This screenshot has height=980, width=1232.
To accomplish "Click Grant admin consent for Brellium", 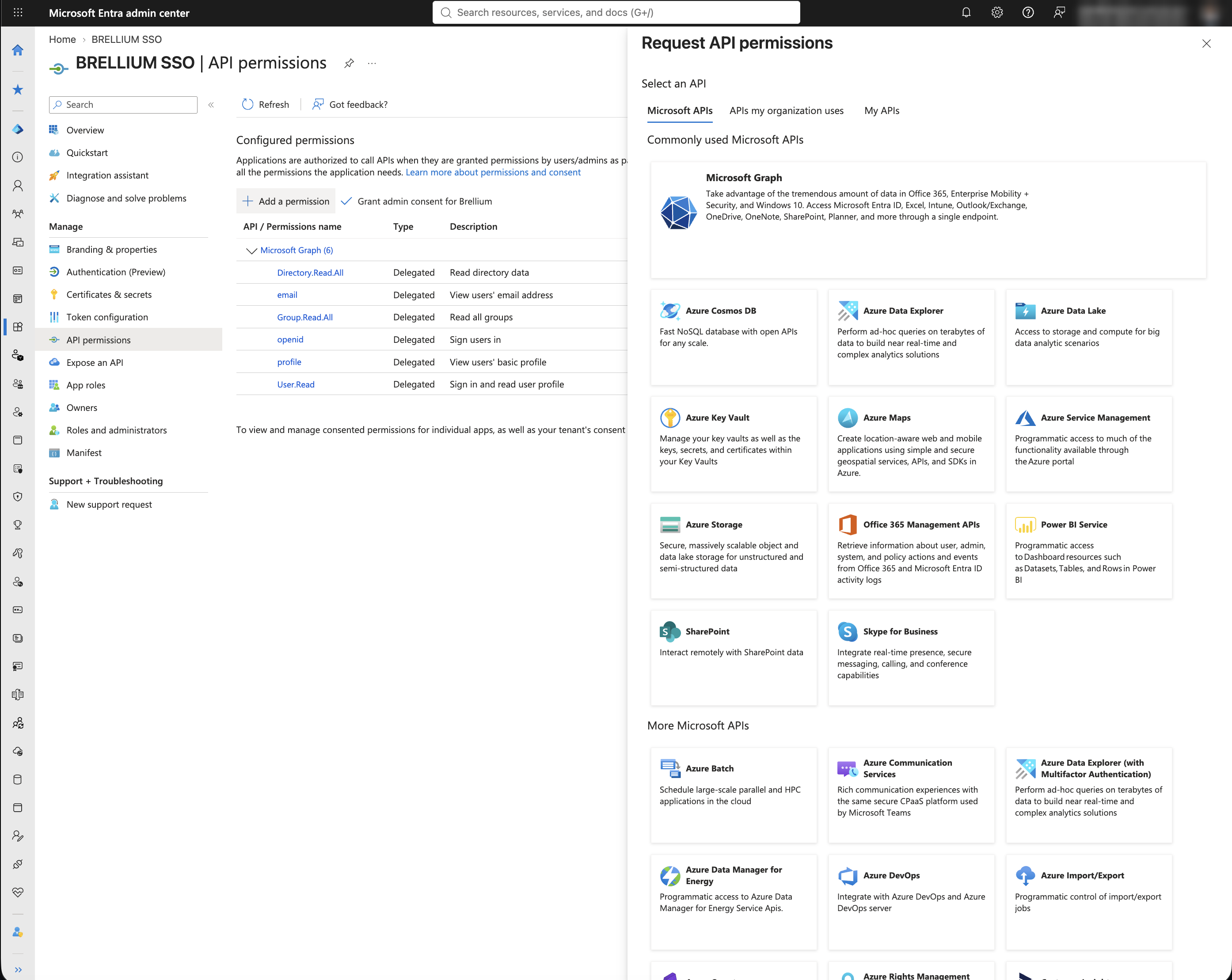I will [x=417, y=201].
